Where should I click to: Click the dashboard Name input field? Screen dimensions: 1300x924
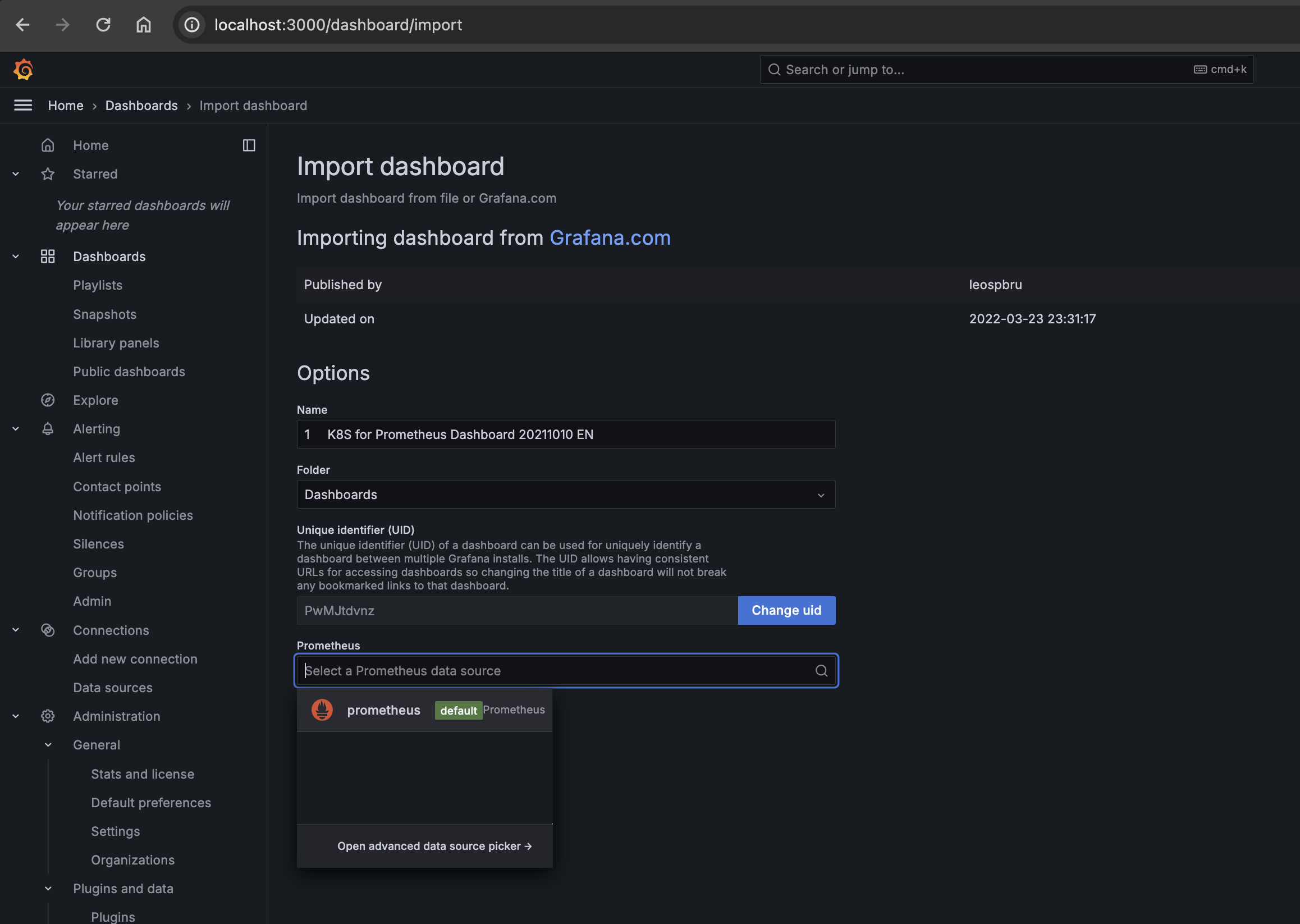click(x=565, y=434)
